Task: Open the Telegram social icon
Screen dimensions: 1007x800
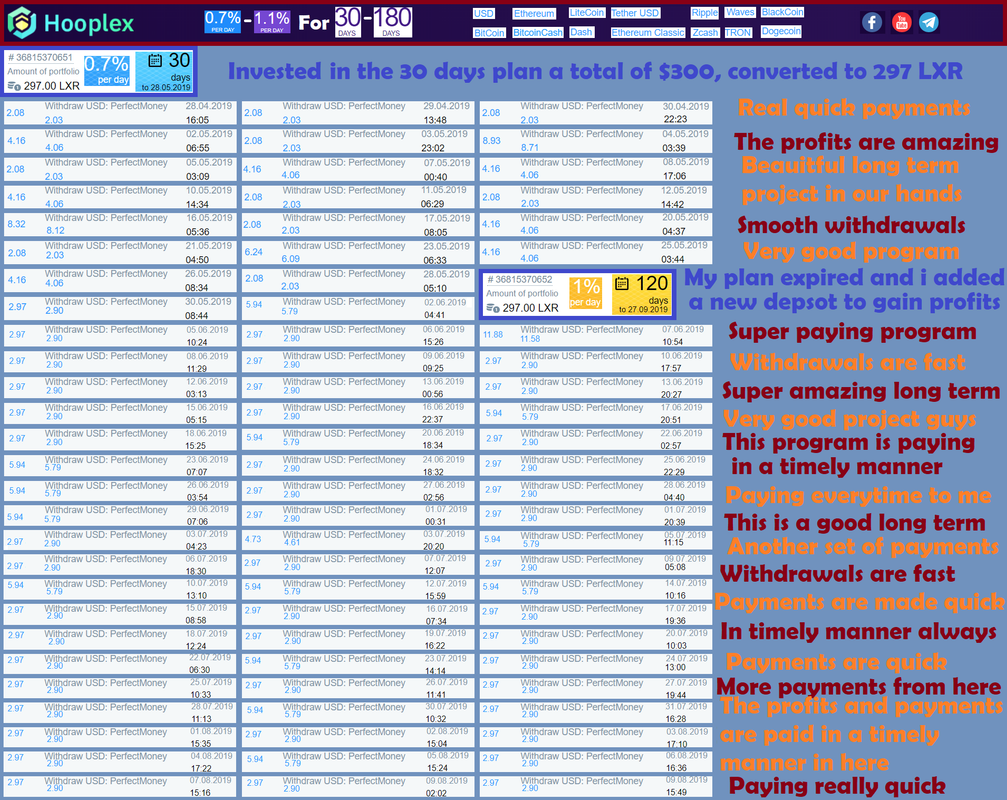Action: pyautogui.click(x=929, y=22)
